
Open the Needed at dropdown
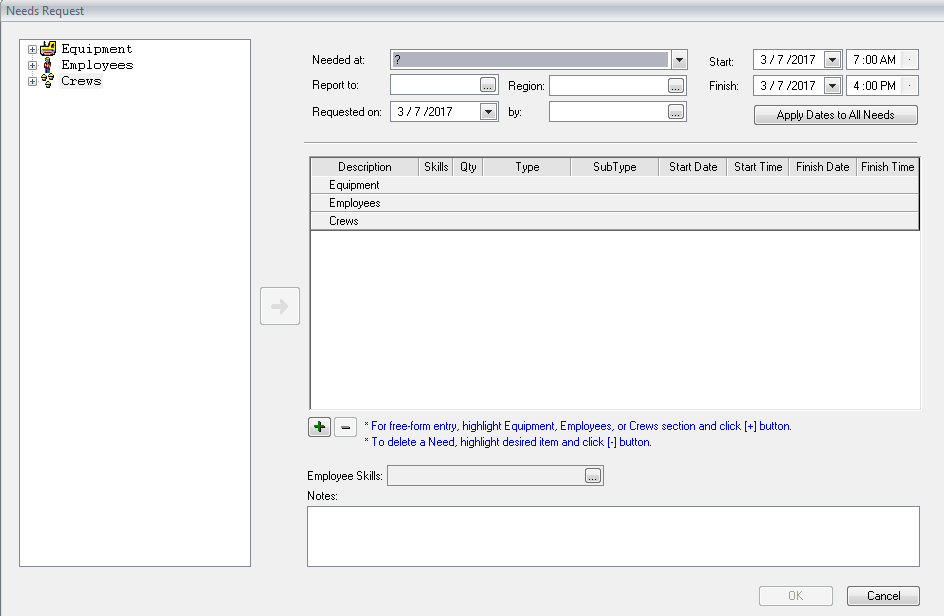click(x=678, y=59)
